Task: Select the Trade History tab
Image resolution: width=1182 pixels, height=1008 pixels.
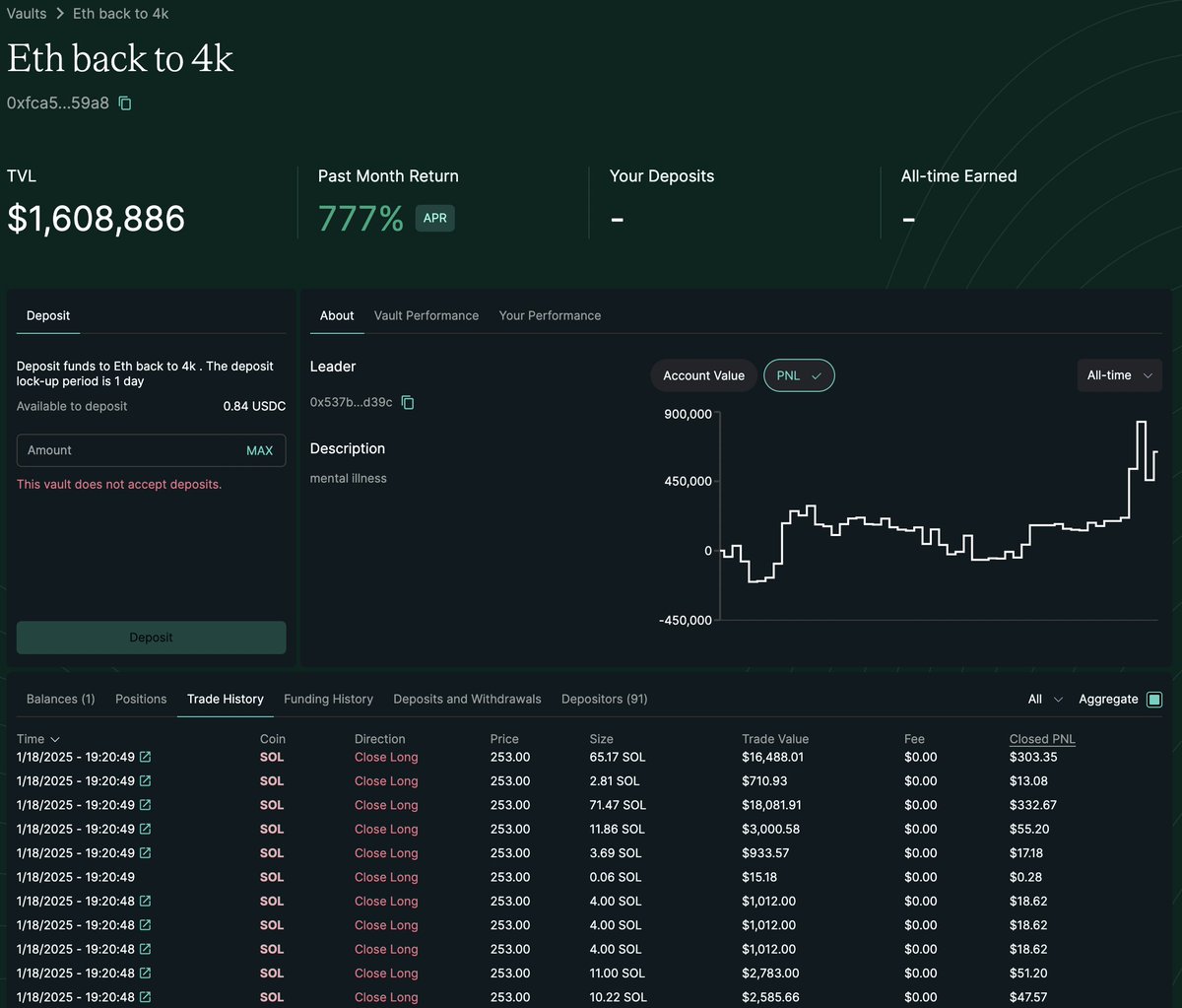Action: (226, 699)
